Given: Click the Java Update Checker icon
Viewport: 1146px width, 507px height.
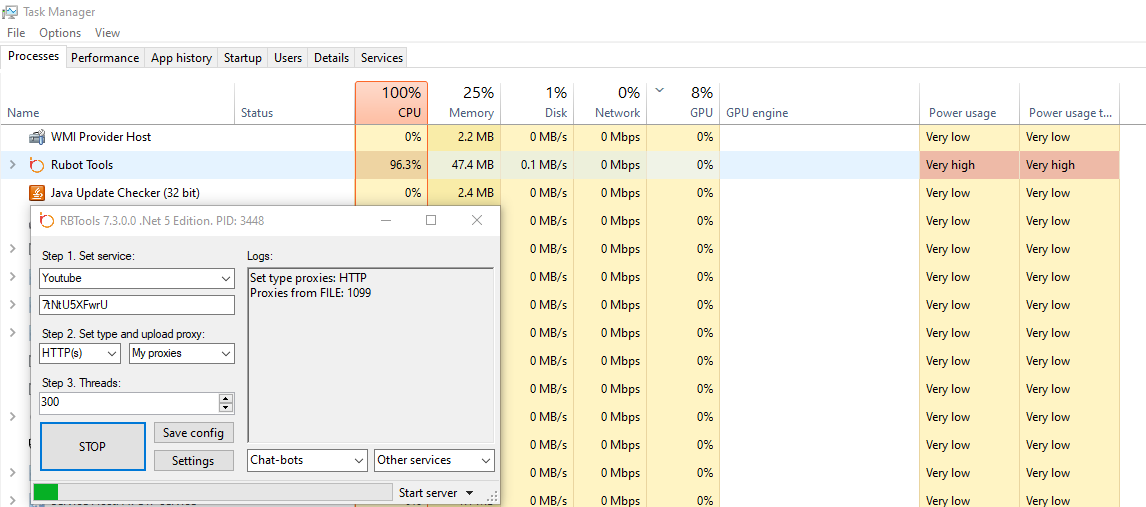Looking at the screenshot, I should [x=37, y=193].
